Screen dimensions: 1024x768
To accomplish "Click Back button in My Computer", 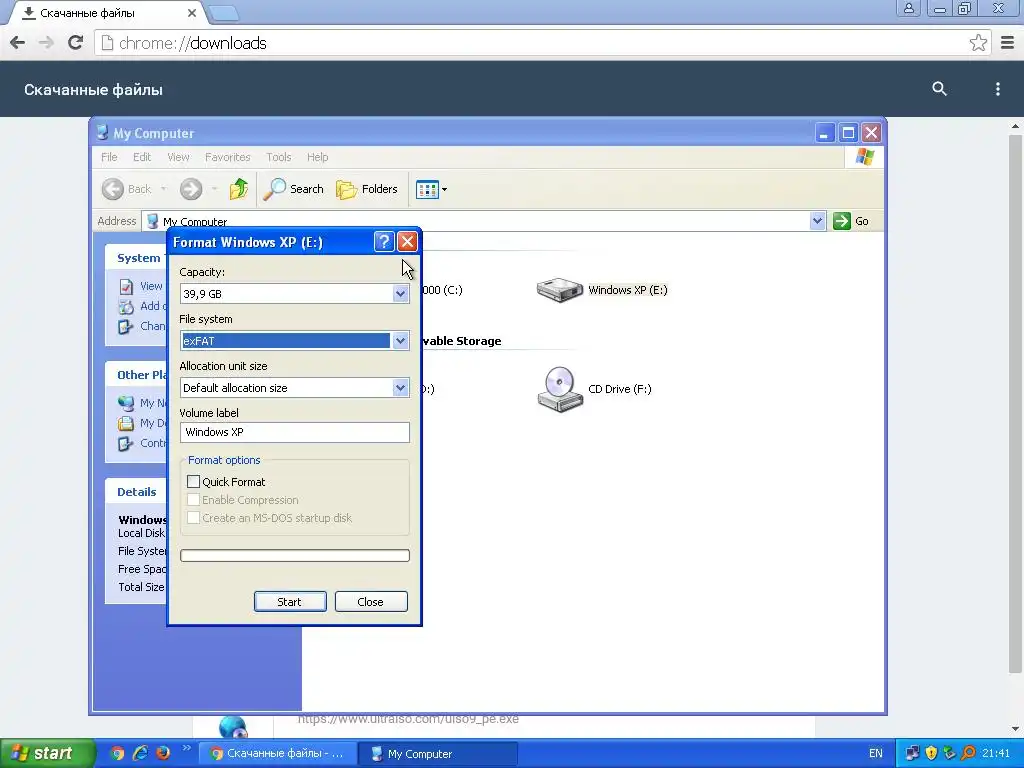I will [x=127, y=189].
